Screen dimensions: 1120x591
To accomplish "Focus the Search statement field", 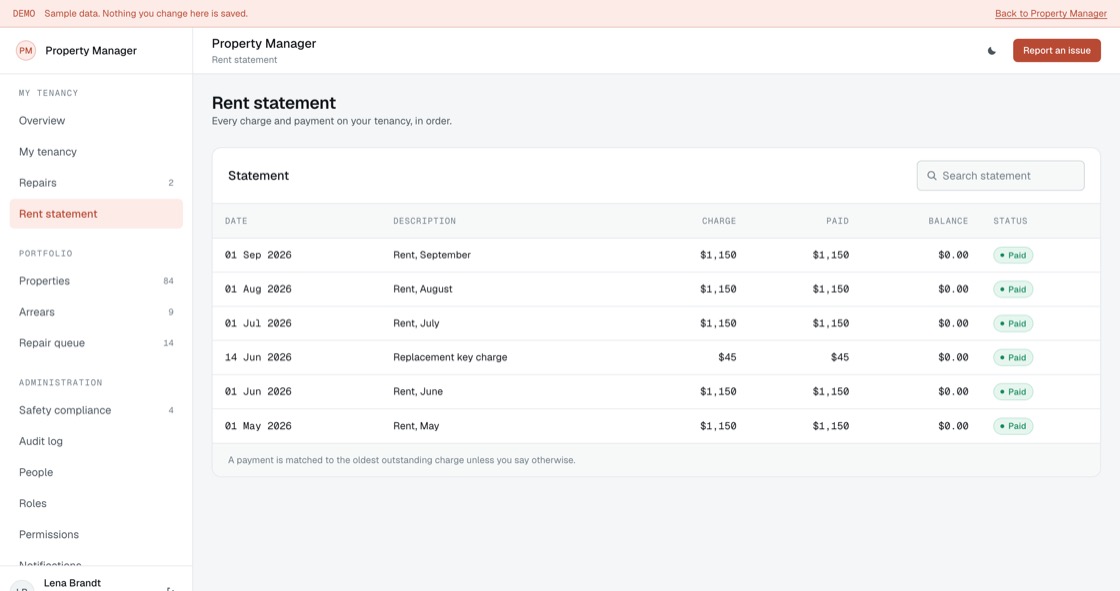I will pos(1000,176).
